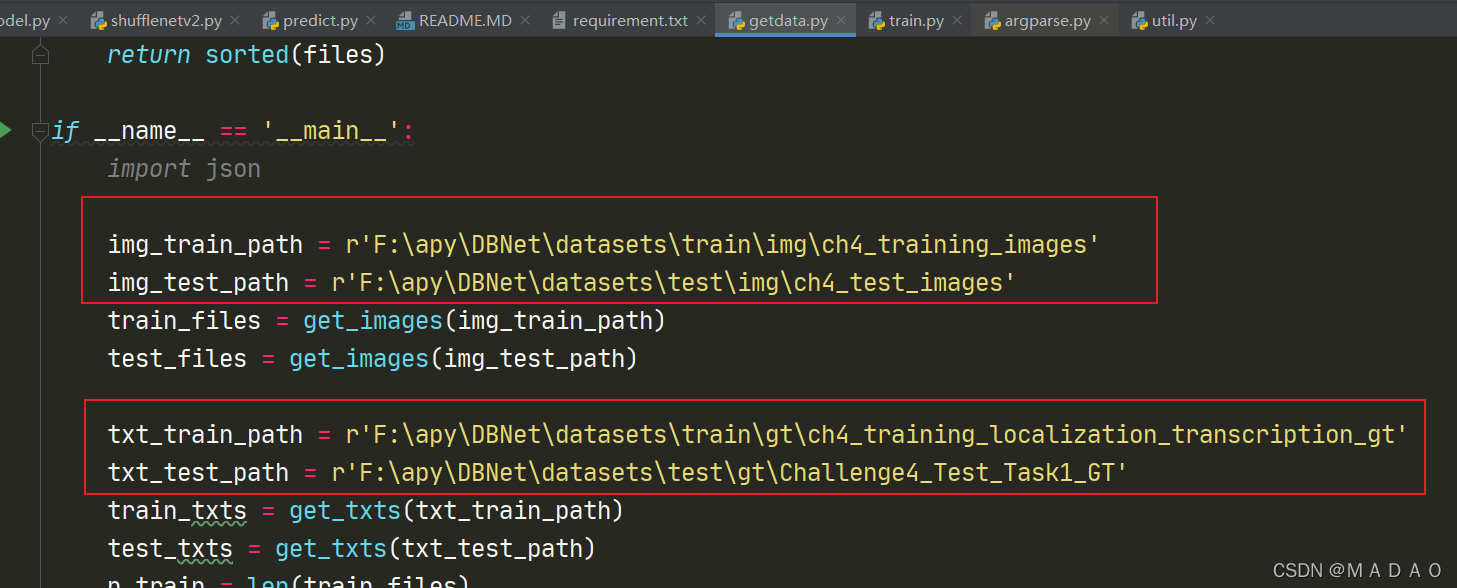Collapse the if __name__ region in the gutter
Viewport: 1457px width, 588px height.
click(x=40, y=130)
